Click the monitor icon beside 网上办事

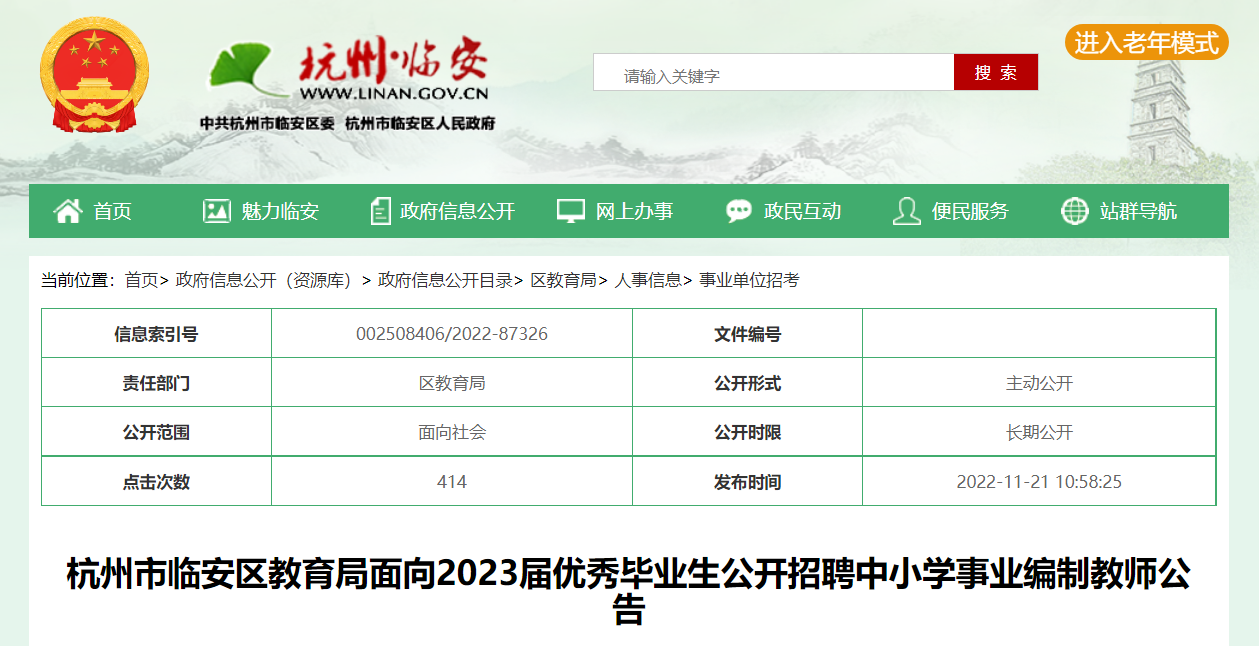[571, 211]
